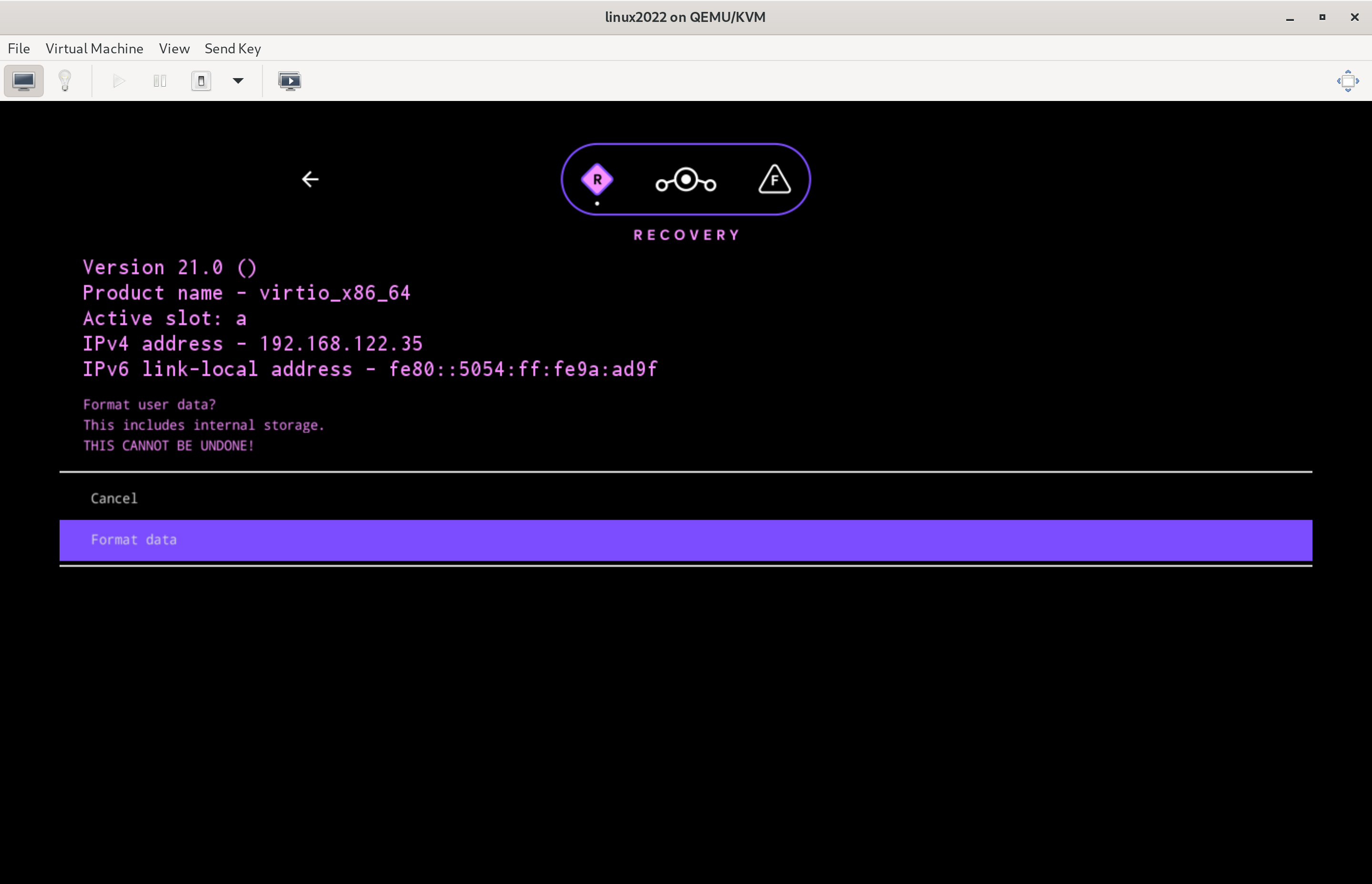Click the 'Product name - virtio_x86_64' line
The image size is (1372, 884).
click(246, 293)
